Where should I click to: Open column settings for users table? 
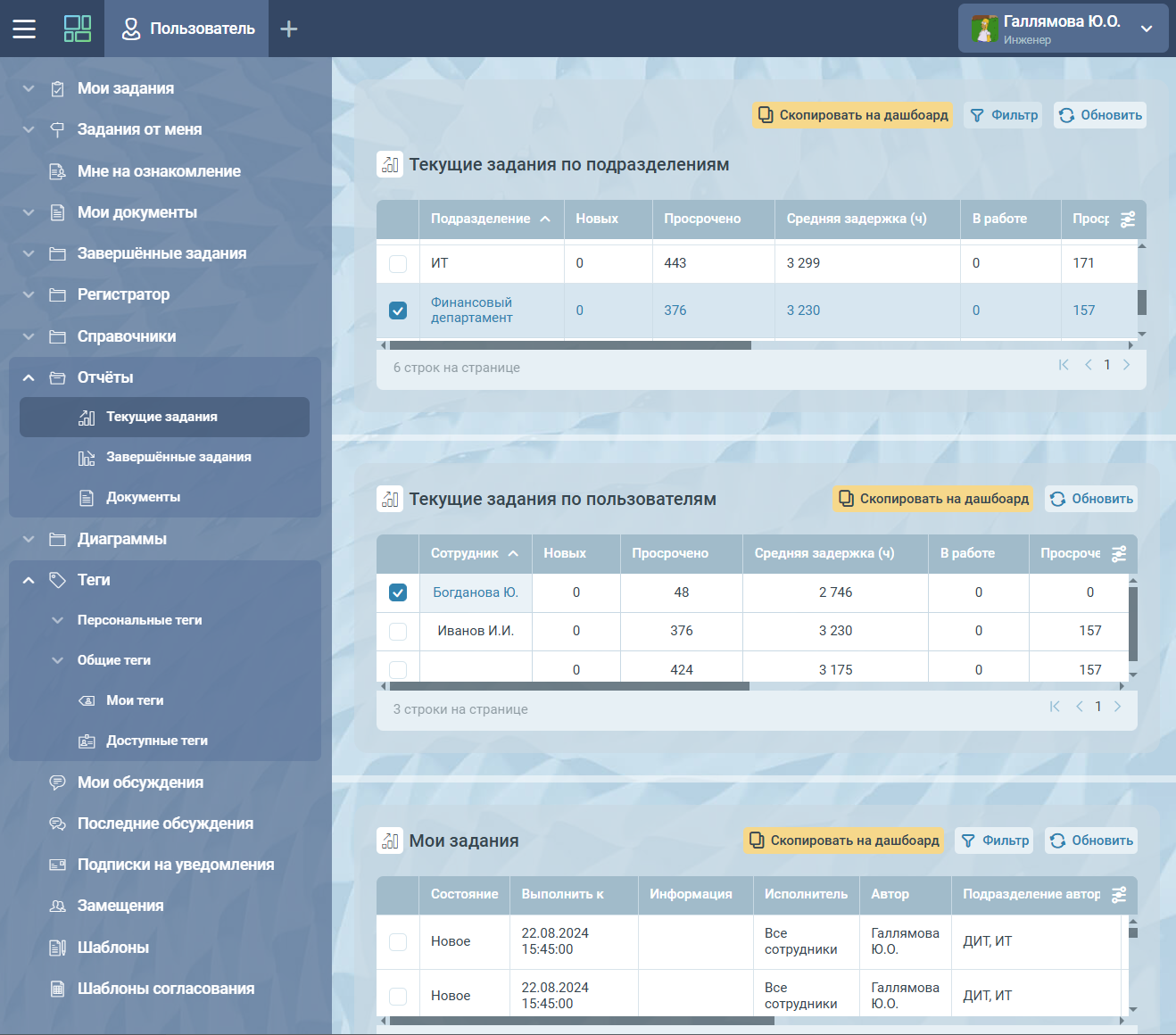tap(1119, 554)
